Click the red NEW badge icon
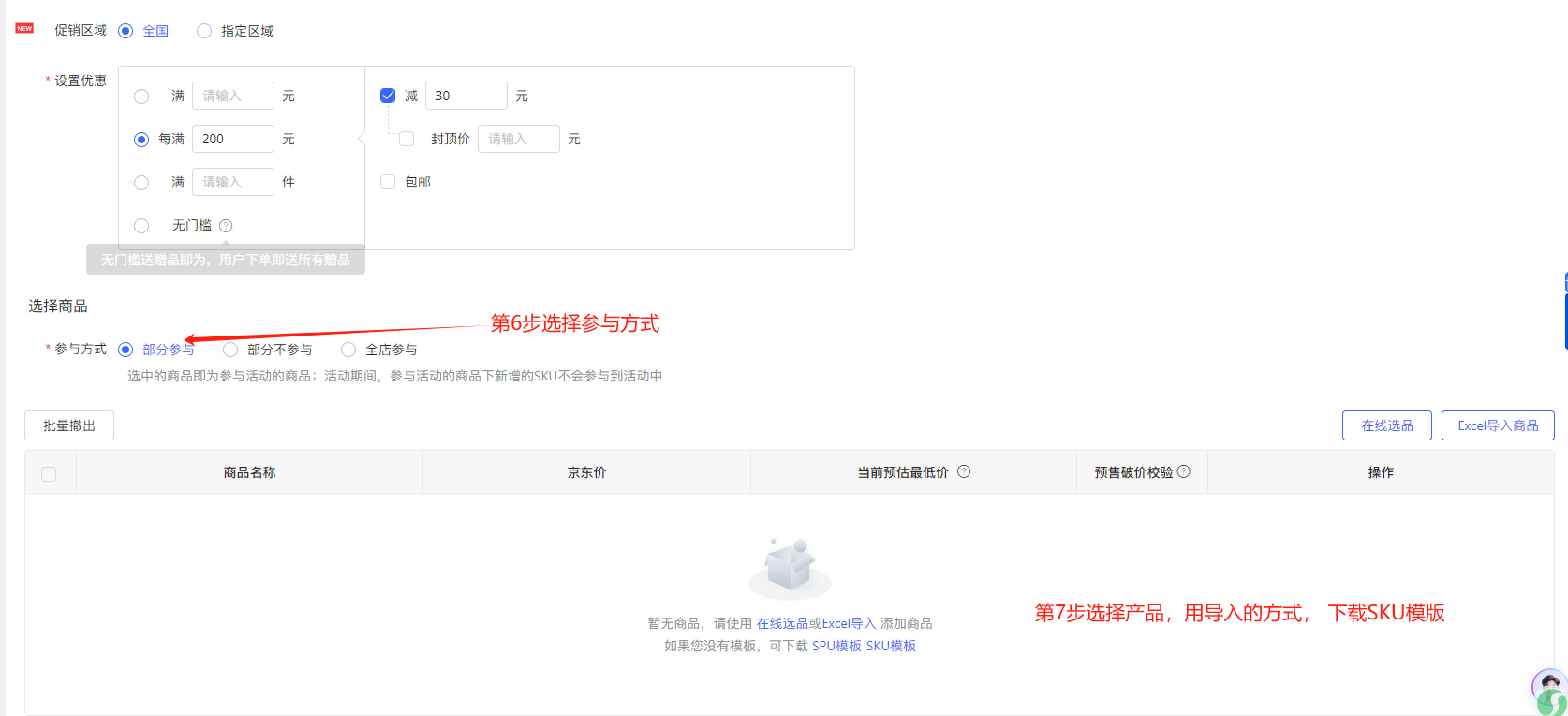The image size is (1568, 716). [24, 29]
